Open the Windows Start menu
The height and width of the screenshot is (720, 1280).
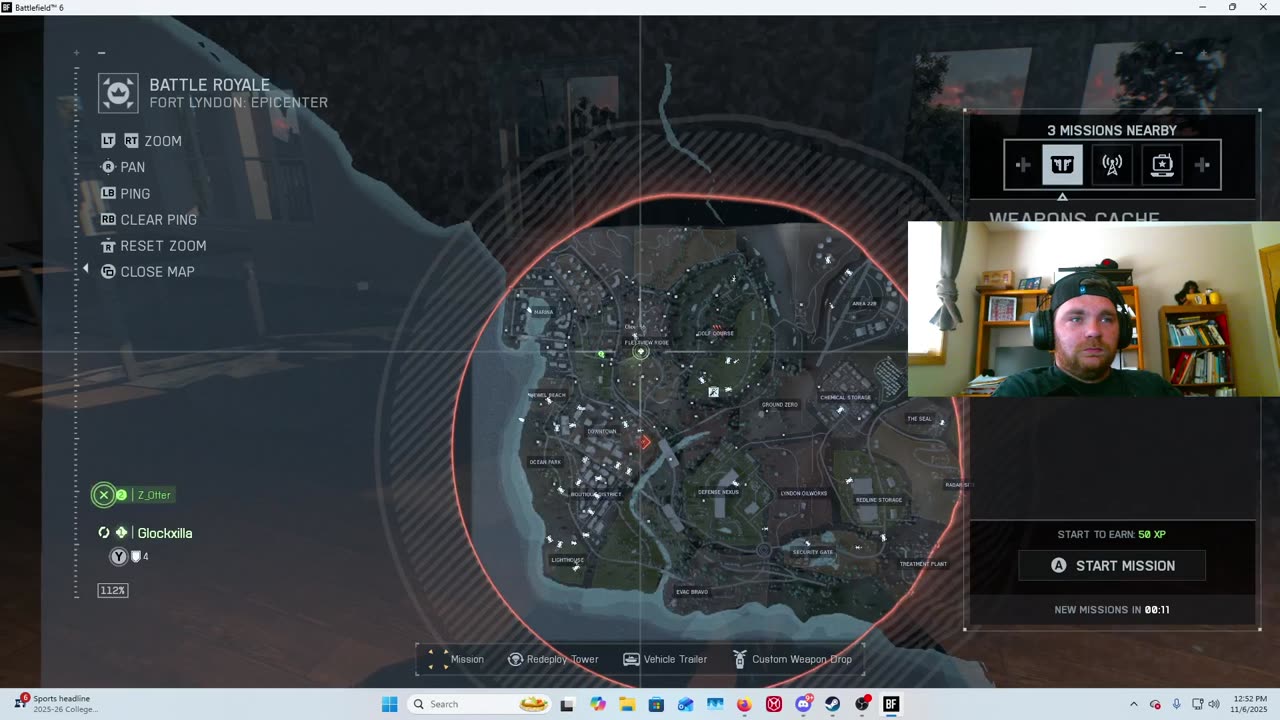(390, 704)
